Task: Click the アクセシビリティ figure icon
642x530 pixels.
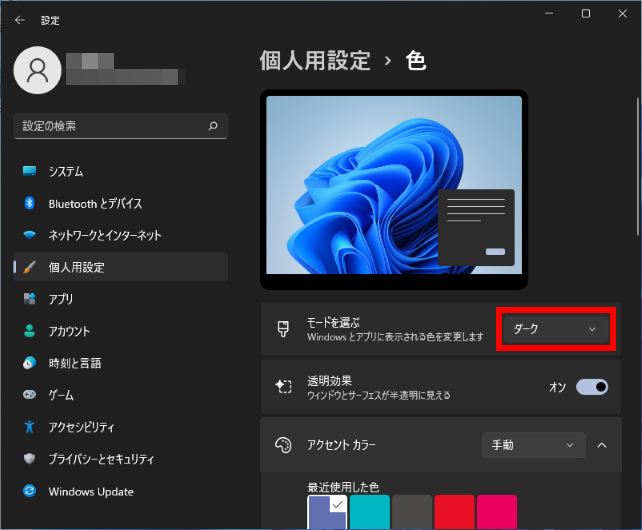Action: click(x=29, y=426)
